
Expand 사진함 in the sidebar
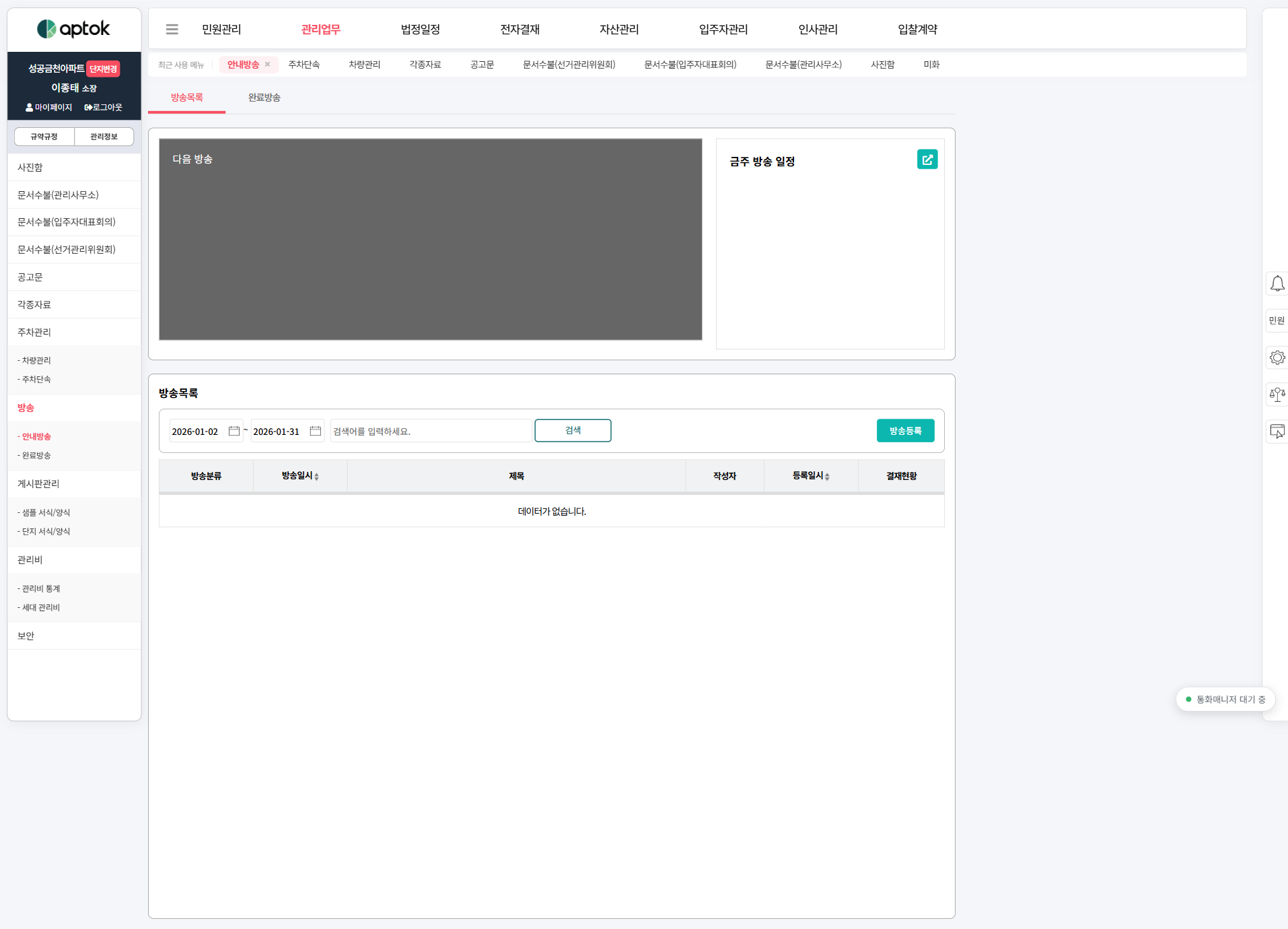pyautogui.click(x=74, y=168)
